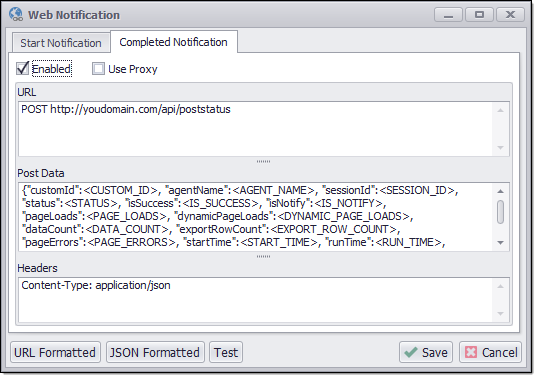This screenshot has height=378, width=537.
Task: Enable the Use Proxy checkbox
Action: [98, 68]
